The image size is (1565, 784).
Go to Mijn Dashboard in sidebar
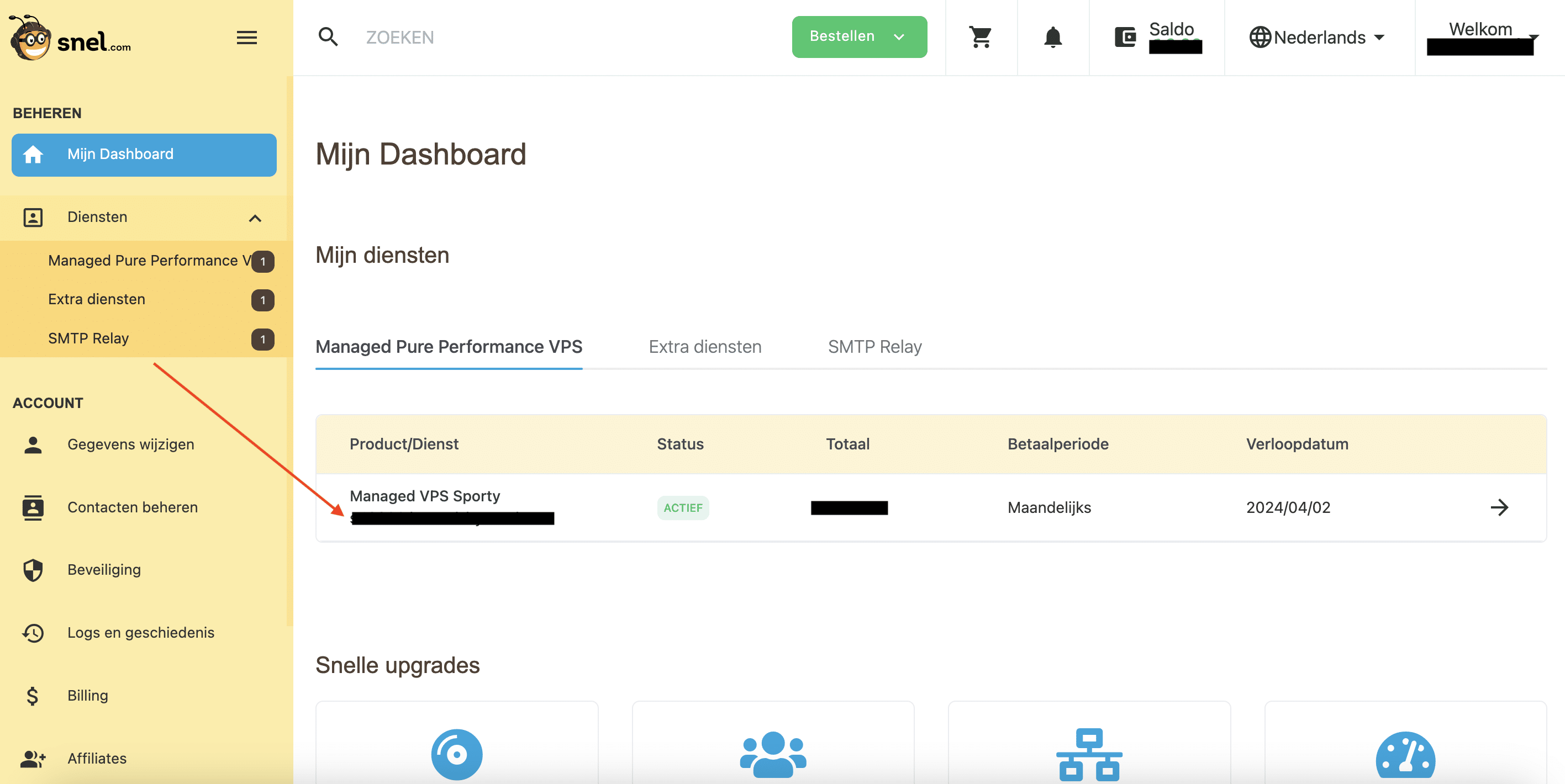pos(144,154)
